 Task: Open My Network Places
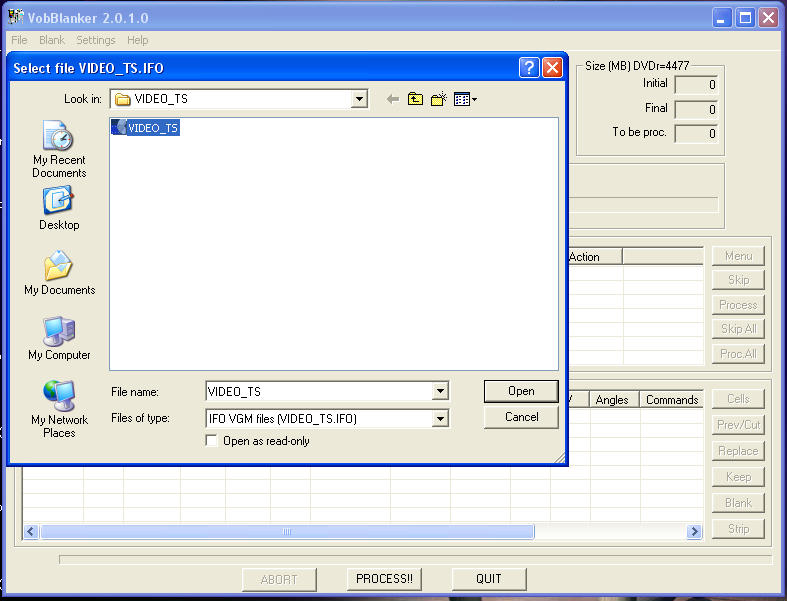pyautogui.click(x=59, y=409)
